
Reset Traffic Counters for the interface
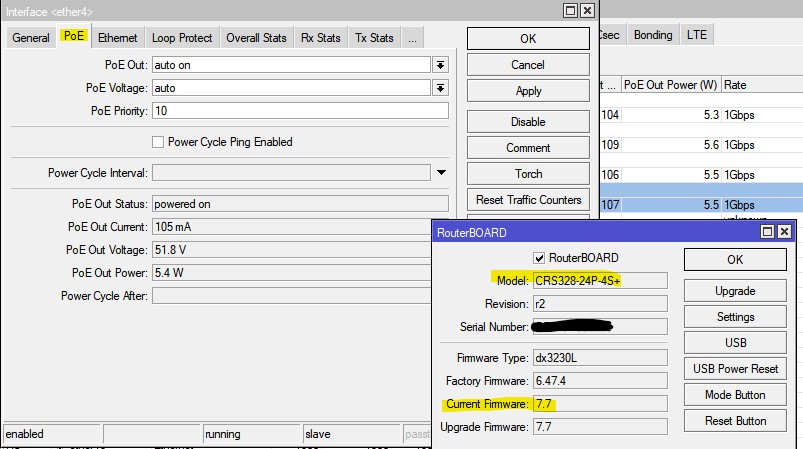pos(528,200)
